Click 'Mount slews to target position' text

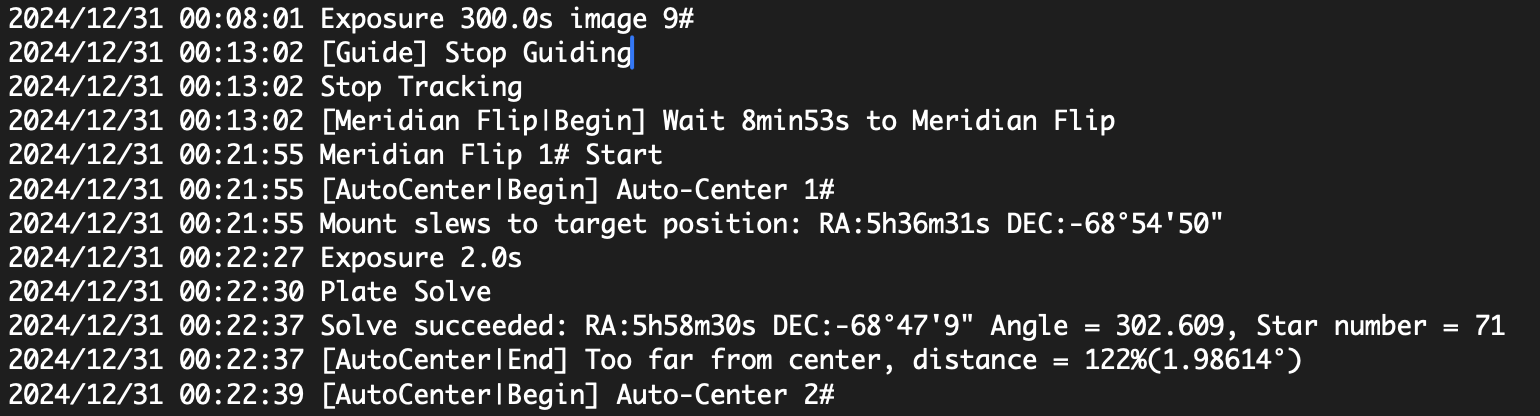556,224
